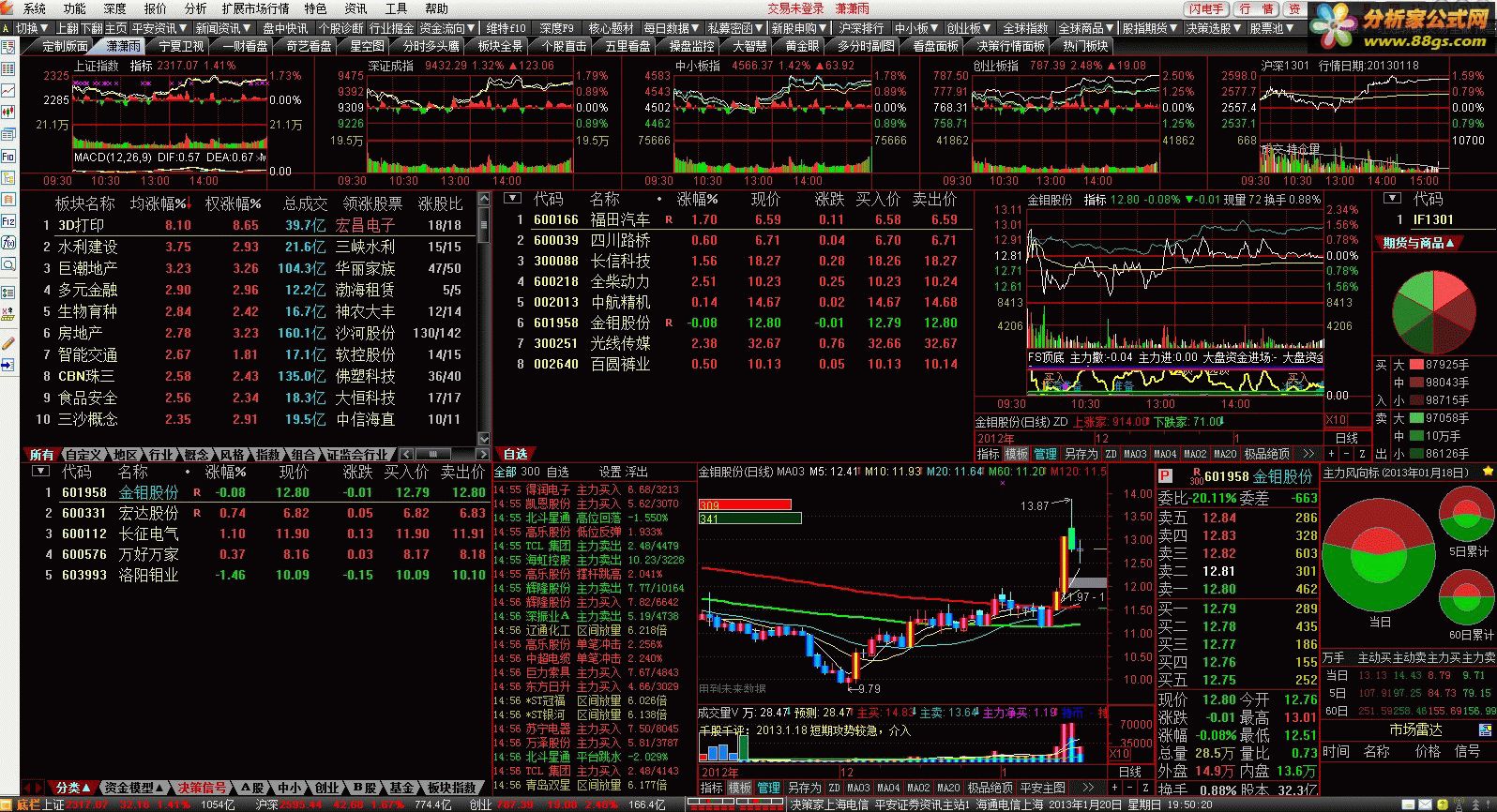
Task: Sort sectors by 均涨幅% column header
Action: click(159, 203)
